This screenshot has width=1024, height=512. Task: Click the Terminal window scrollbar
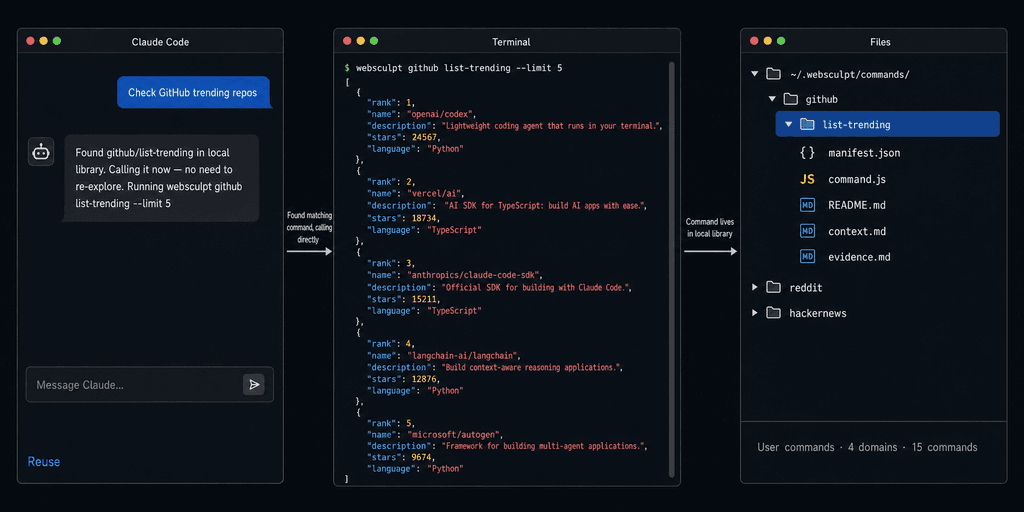point(671,270)
